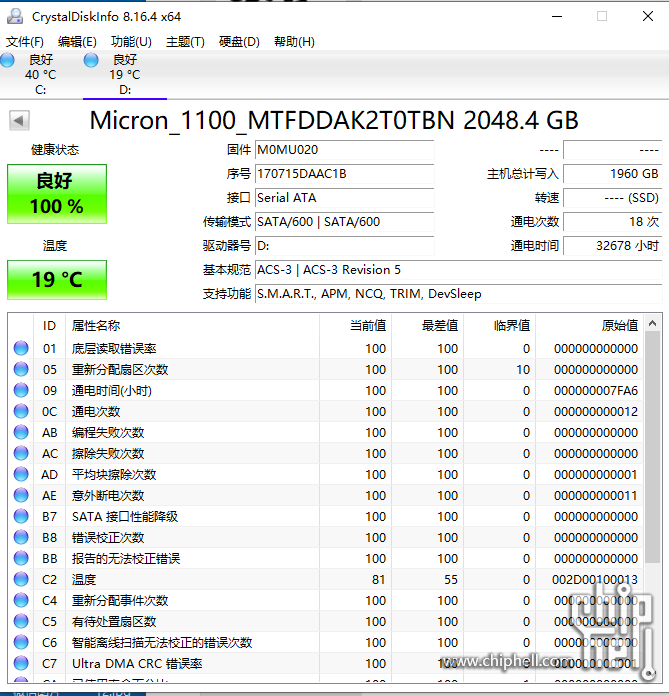Click status orb of attribute 09 row
The width and height of the screenshot is (669, 696).
[x=21, y=390]
